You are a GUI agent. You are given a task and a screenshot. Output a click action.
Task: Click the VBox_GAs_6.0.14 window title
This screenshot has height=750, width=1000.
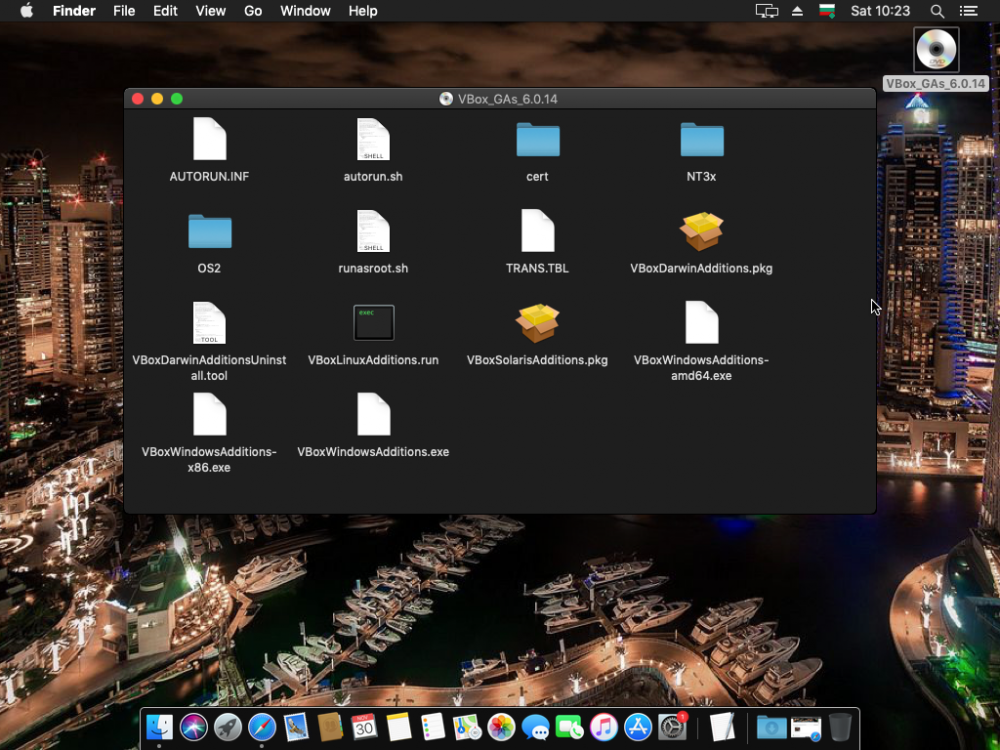(x=508, y=99)
